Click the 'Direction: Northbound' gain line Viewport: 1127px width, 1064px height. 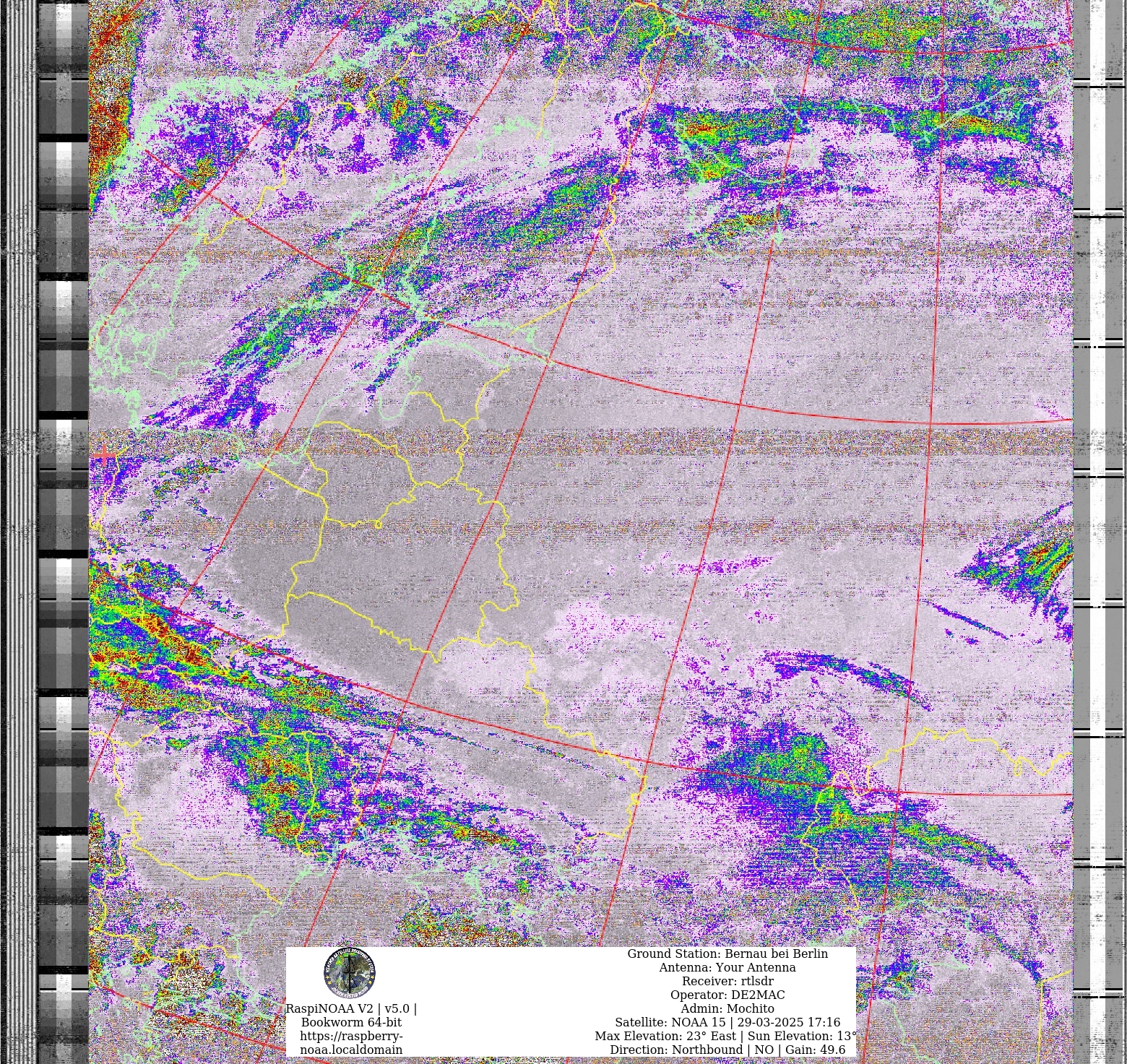727,1050
